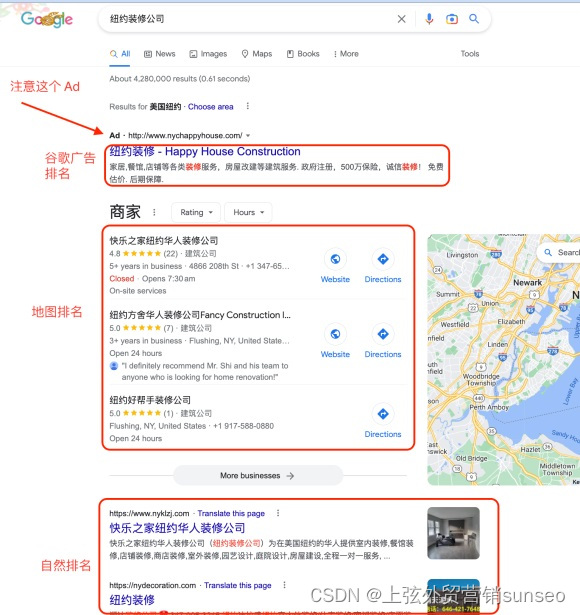Open the Books tab

[x=303, y=54]
